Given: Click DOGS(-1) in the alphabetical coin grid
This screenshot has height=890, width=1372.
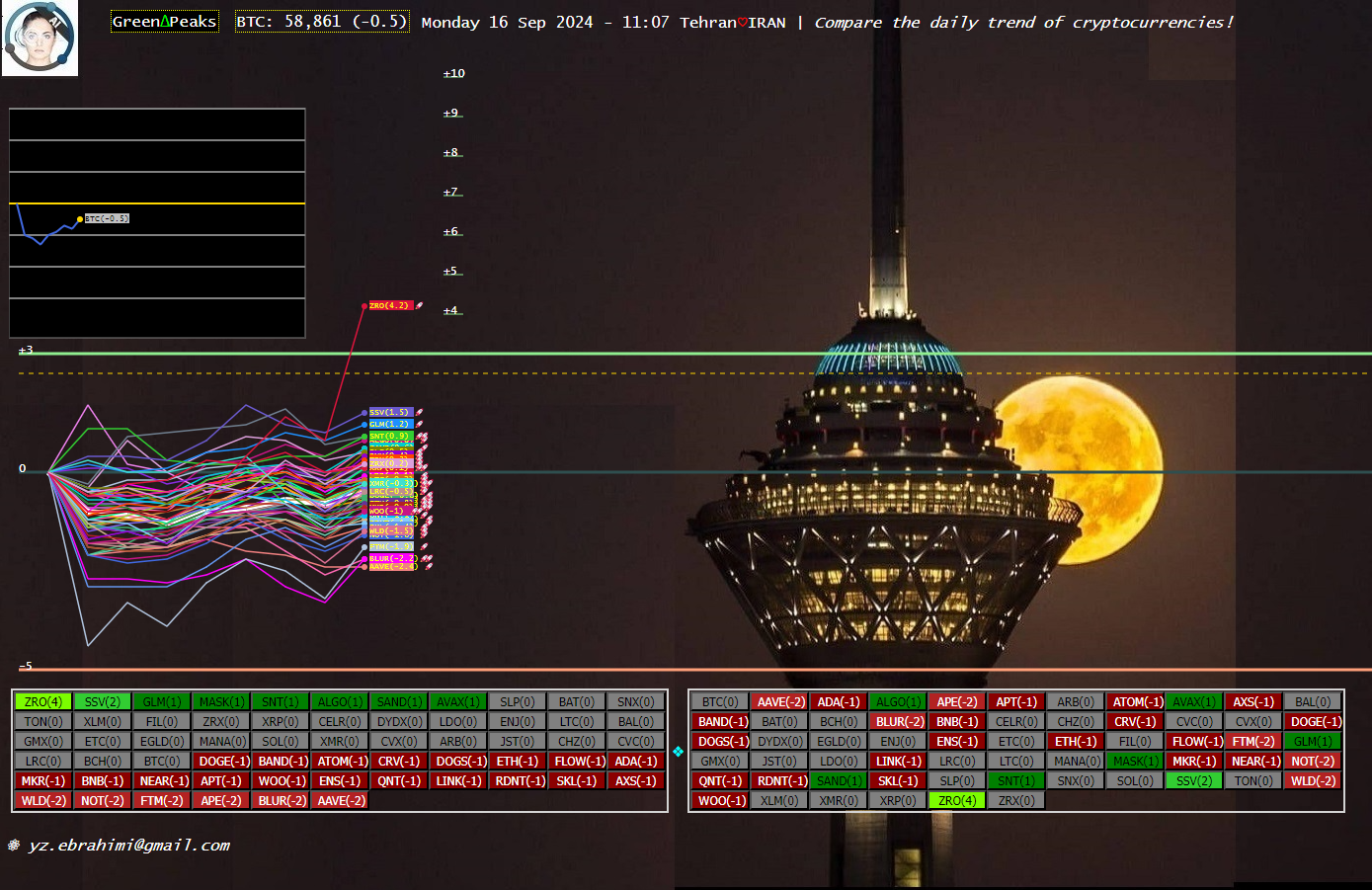Looking at the screenshot, I should (720, 742).
